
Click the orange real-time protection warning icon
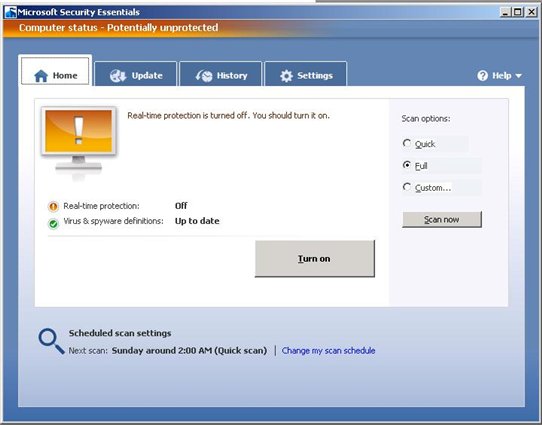(53, 207)
